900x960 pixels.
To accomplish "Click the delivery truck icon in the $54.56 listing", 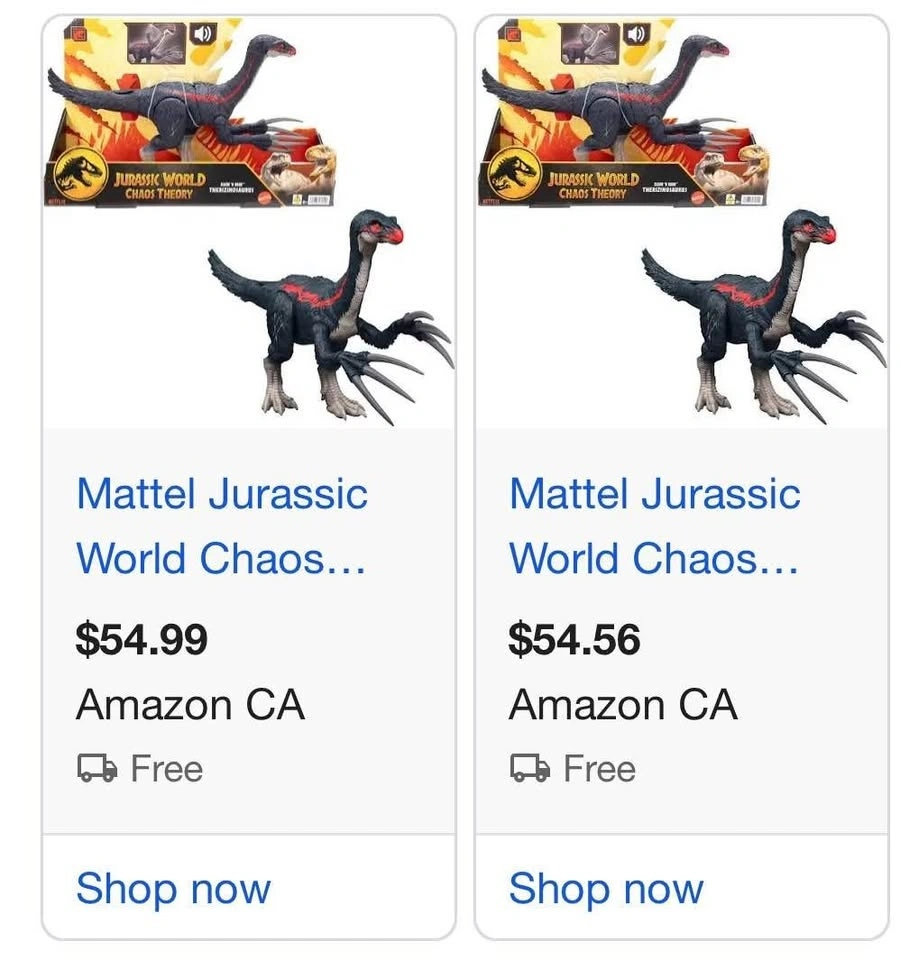I will [x=530, y=768].
